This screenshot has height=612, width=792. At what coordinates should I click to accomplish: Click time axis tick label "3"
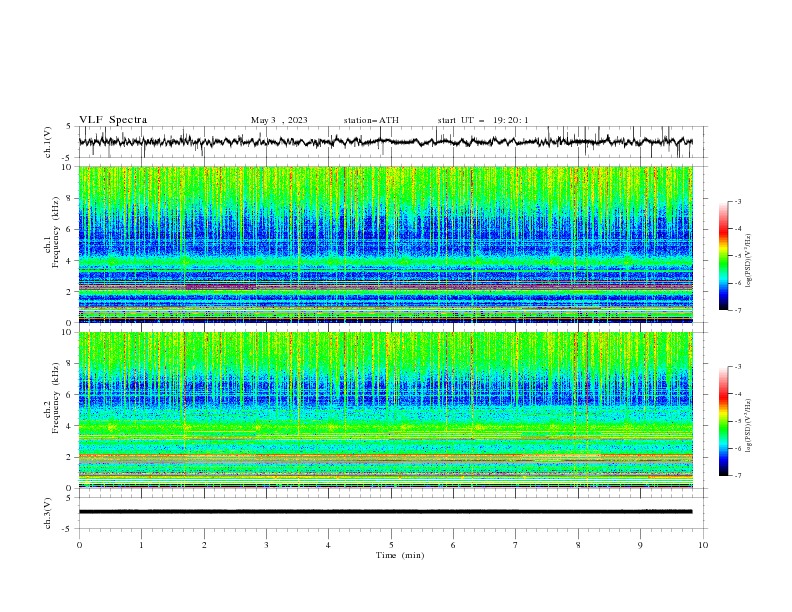(x=266, y=545)
